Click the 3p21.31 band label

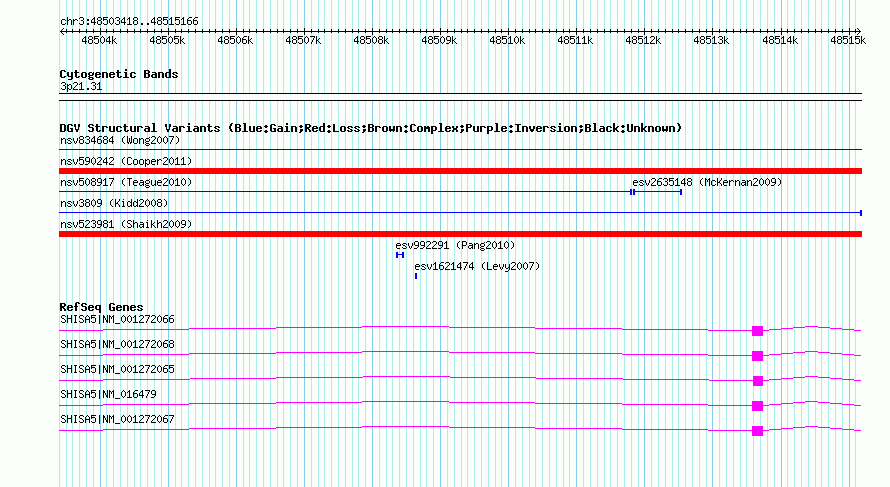pyautogui.click(x=81, y=87)
